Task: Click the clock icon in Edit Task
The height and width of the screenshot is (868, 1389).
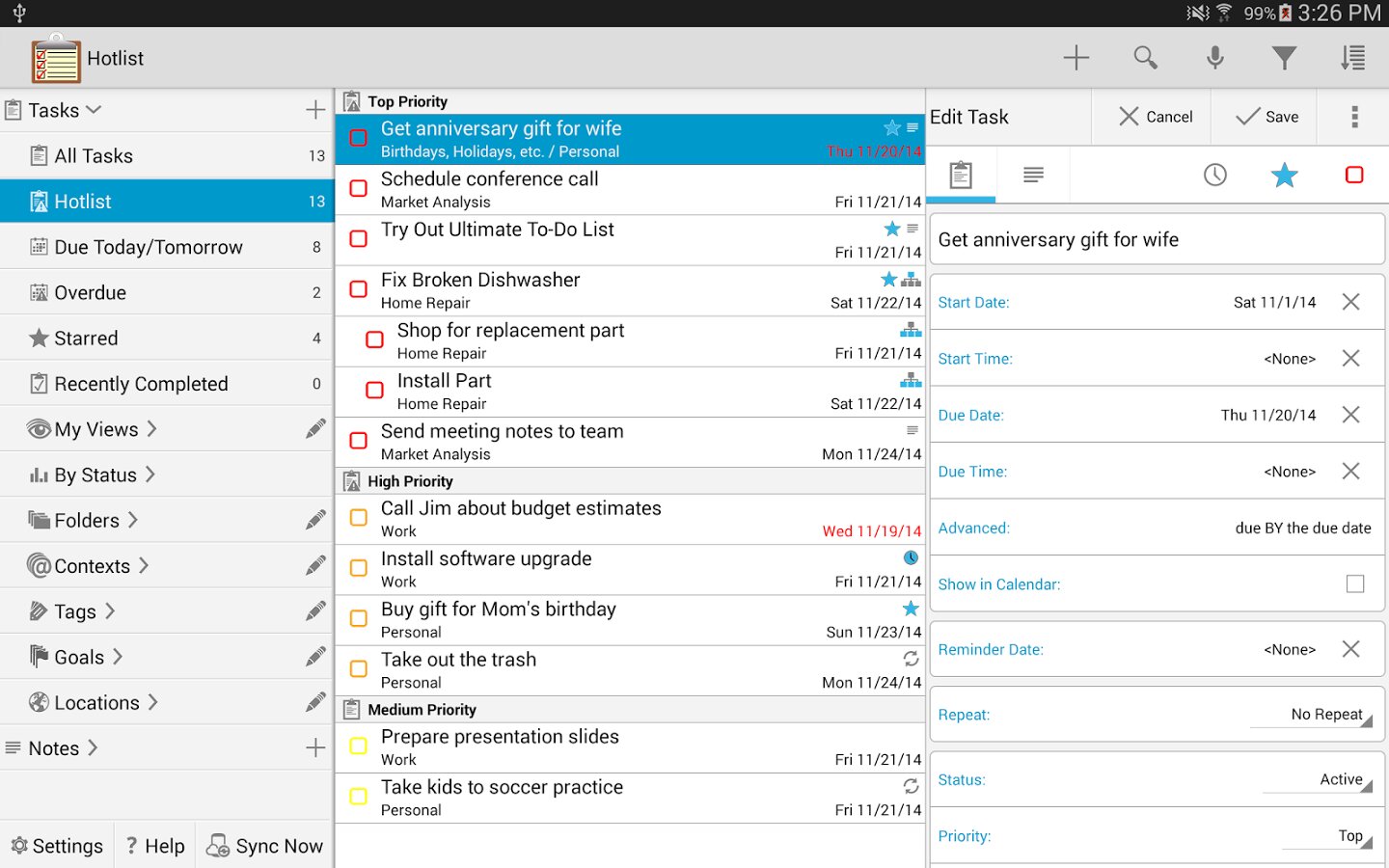Action: point(1214,175)
